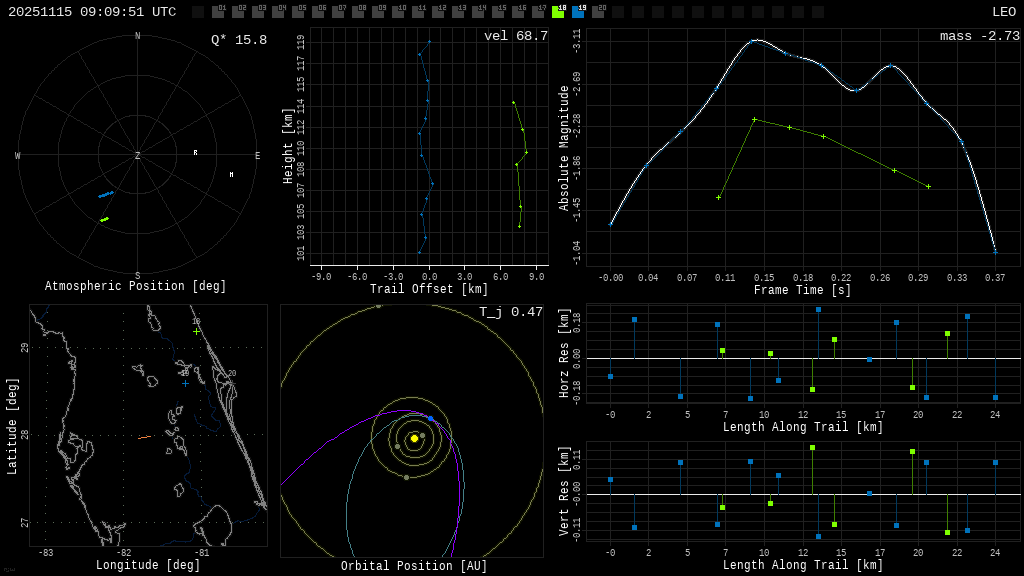Click the M marker on the polar plot

click(x=231, y=175)
